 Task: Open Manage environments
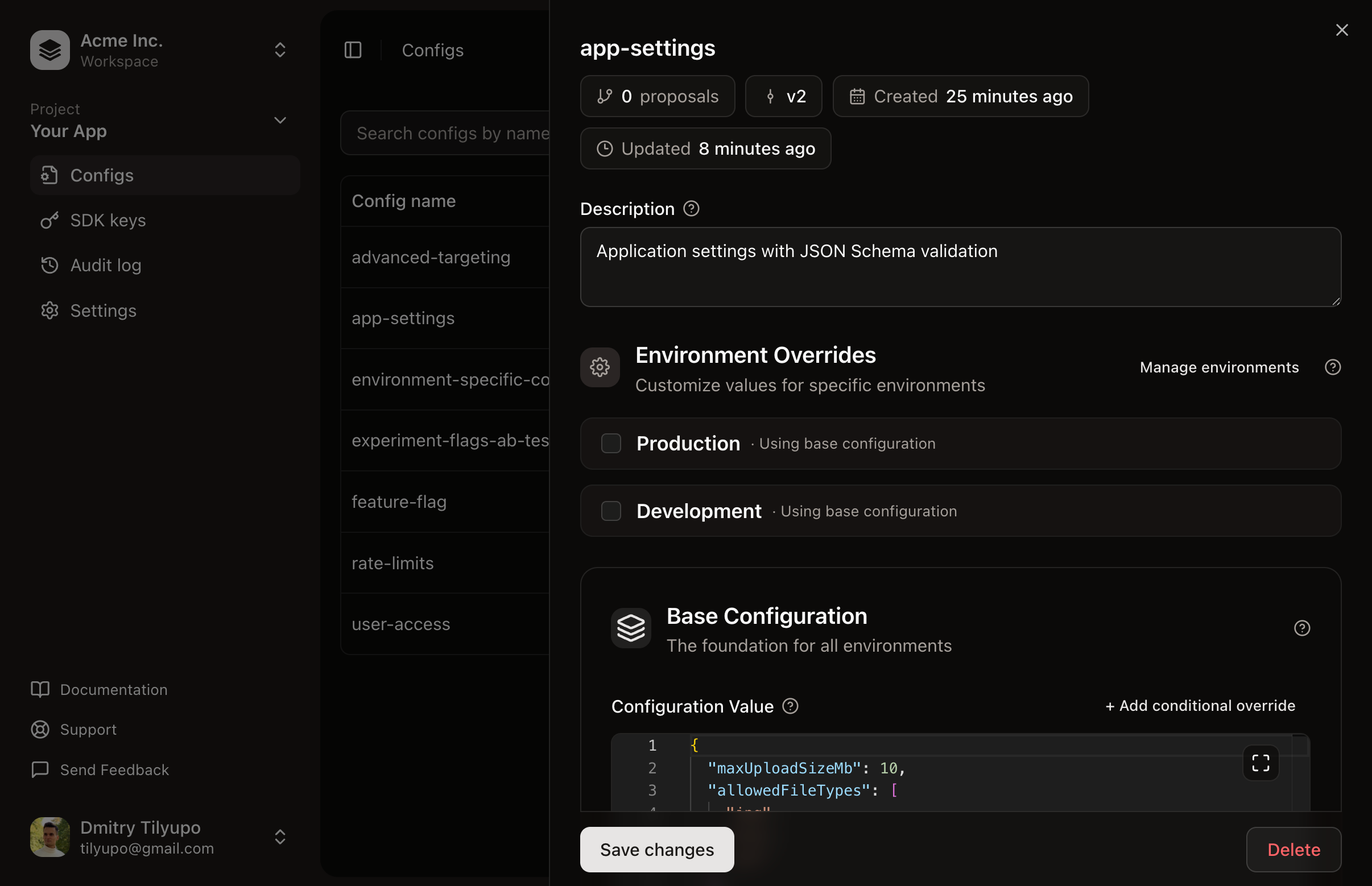[1218, 367]
